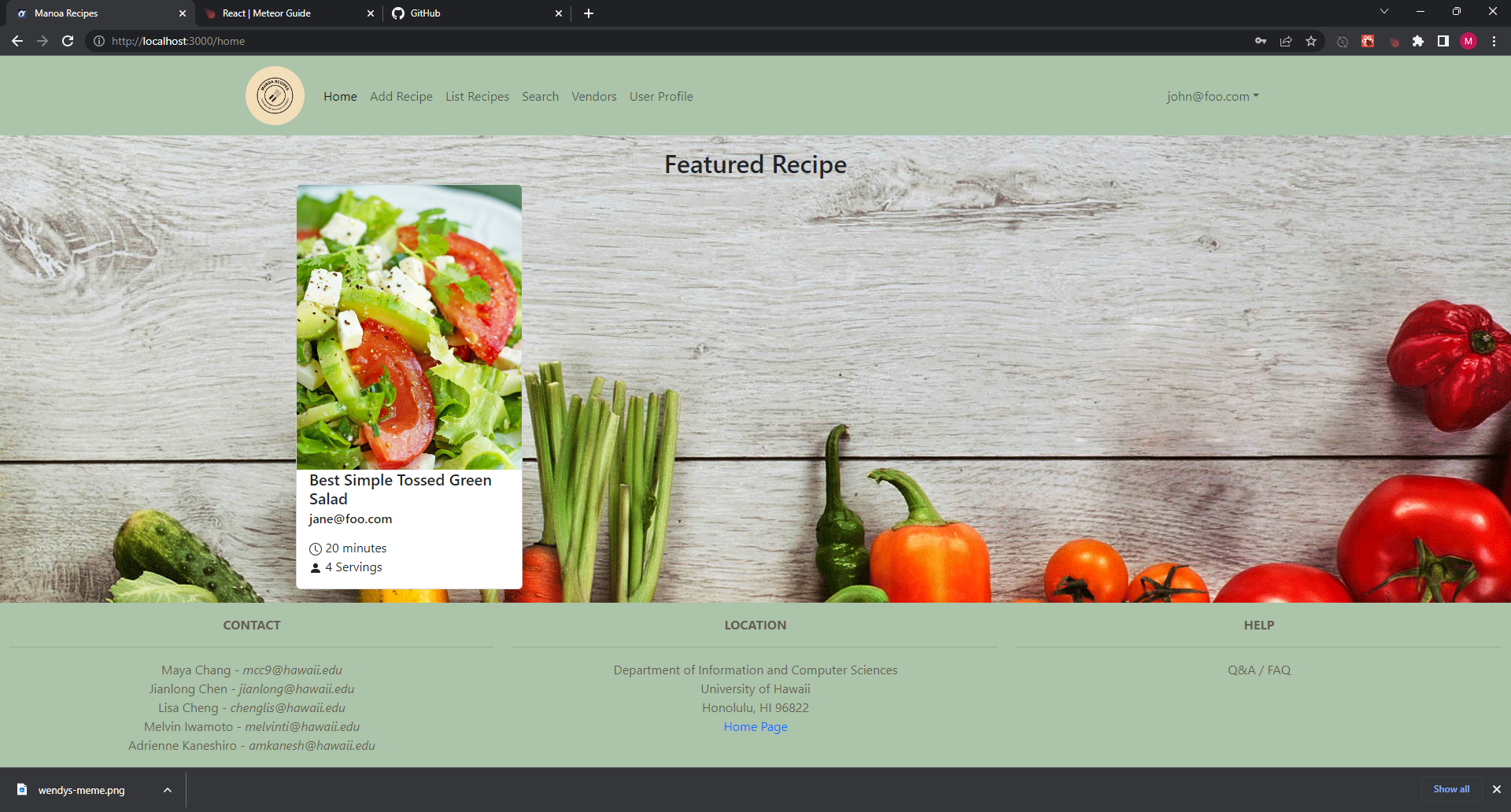Viewport: 1511px width, 812px height.
Task: Open new tab with plus icon
Action: (589, 13)
